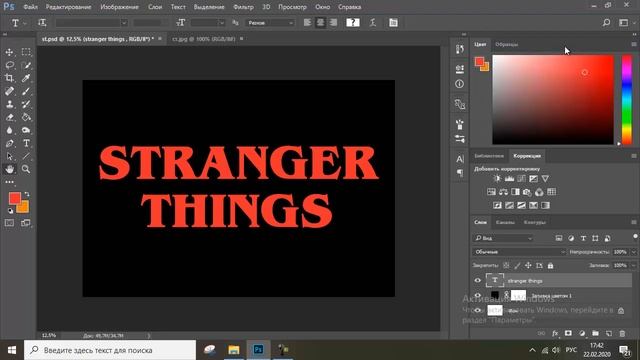This screenshot has width=640, height=360.
Task: Create new group folder icon
Action: pyautogui.click(x=596, y=333)
